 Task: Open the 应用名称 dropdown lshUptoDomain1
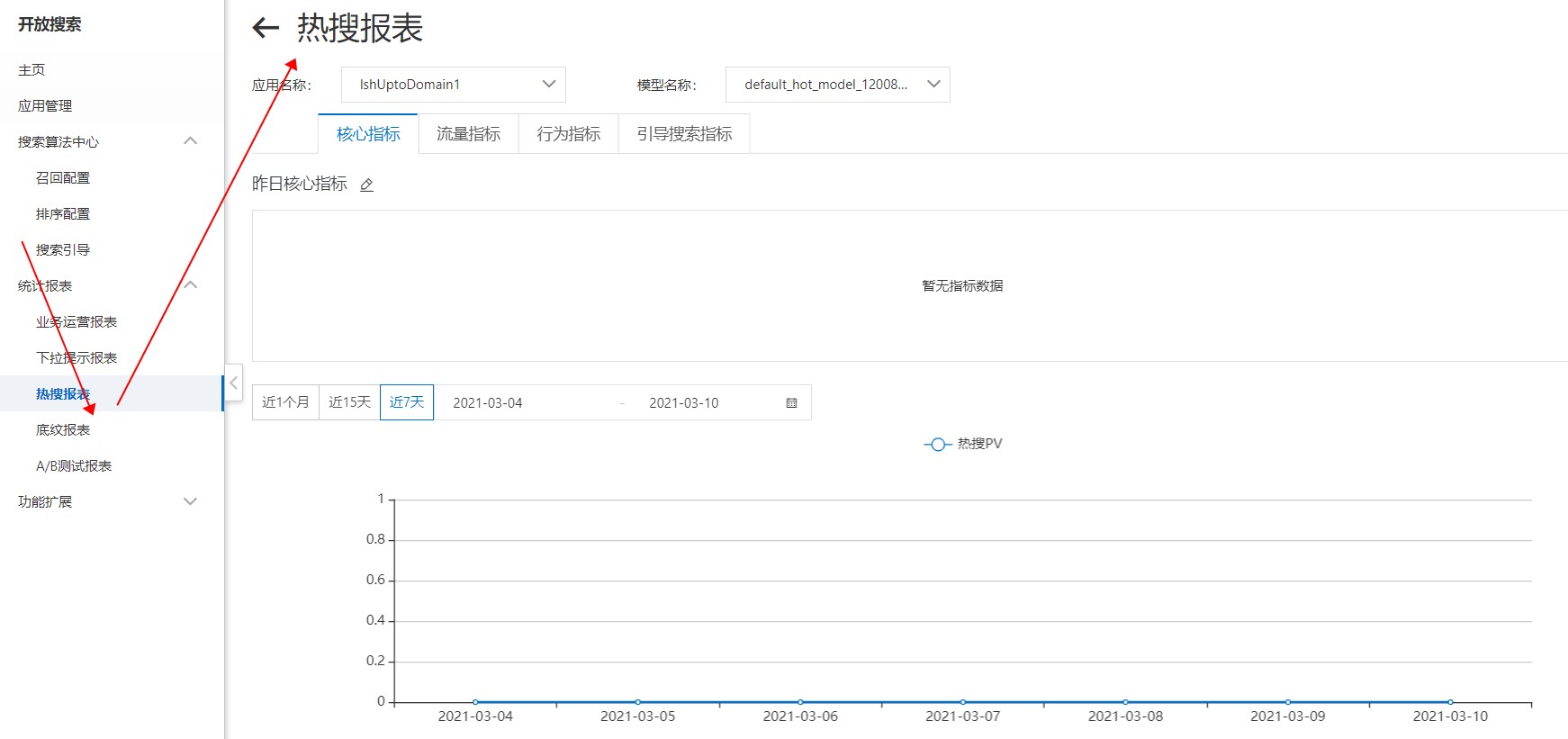pos(454,85)
